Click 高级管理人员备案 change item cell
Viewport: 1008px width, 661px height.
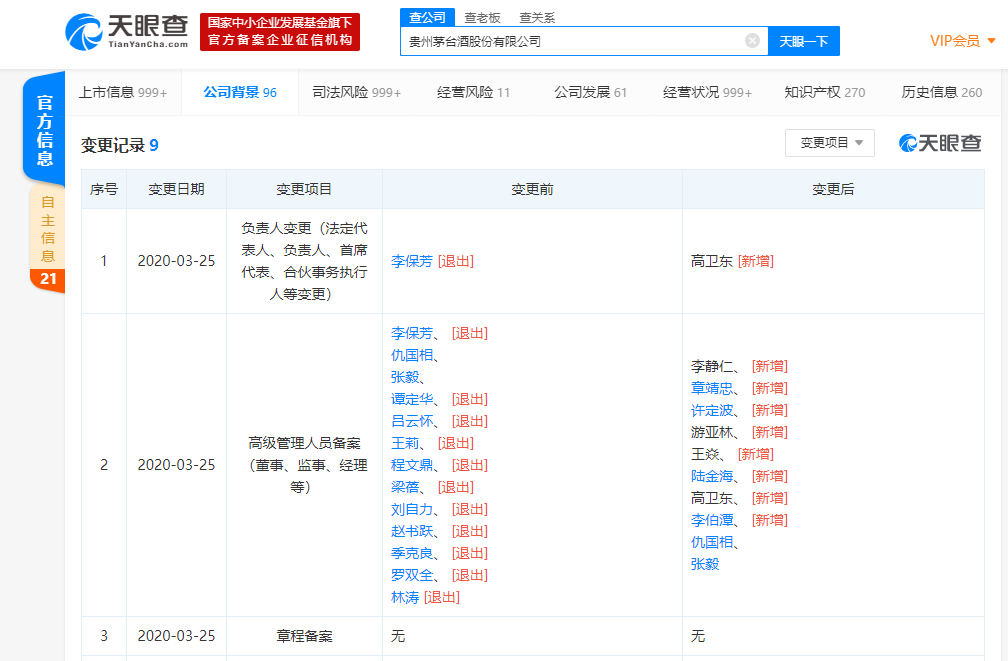(304, 465)
